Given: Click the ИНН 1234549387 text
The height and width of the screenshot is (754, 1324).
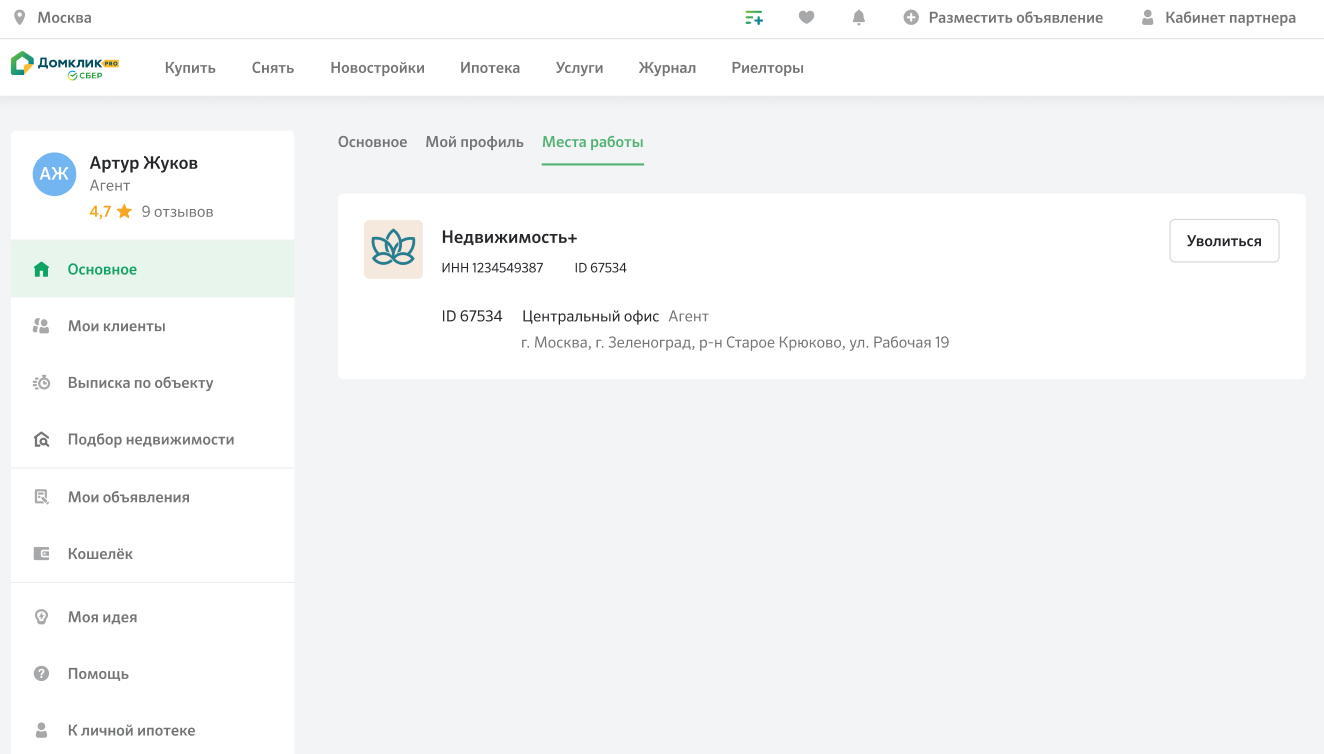Looking at the screenshot, I should [x=492, y=268].
